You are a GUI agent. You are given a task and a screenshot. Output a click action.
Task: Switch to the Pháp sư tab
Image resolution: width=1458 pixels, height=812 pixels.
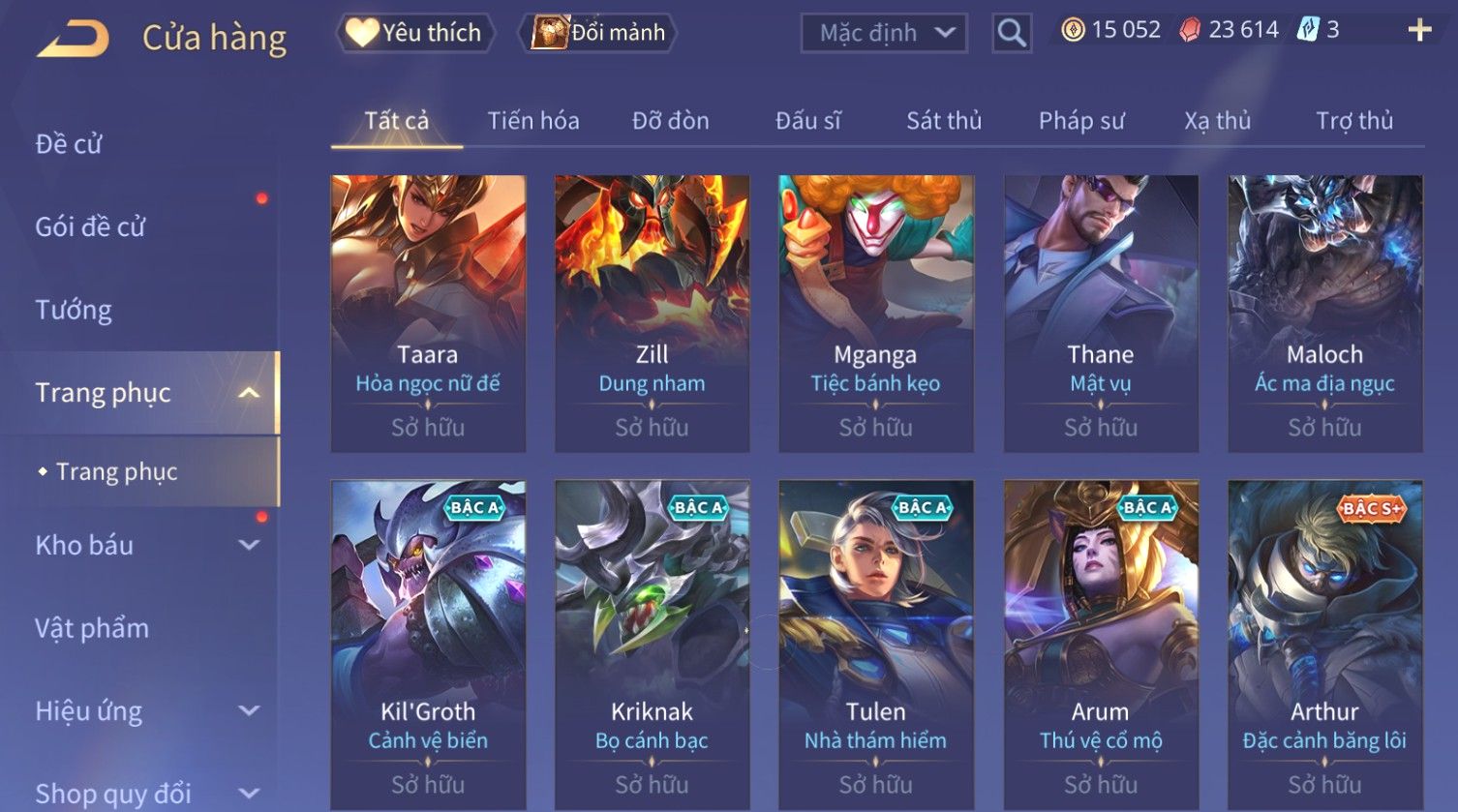click(1081, 121)
